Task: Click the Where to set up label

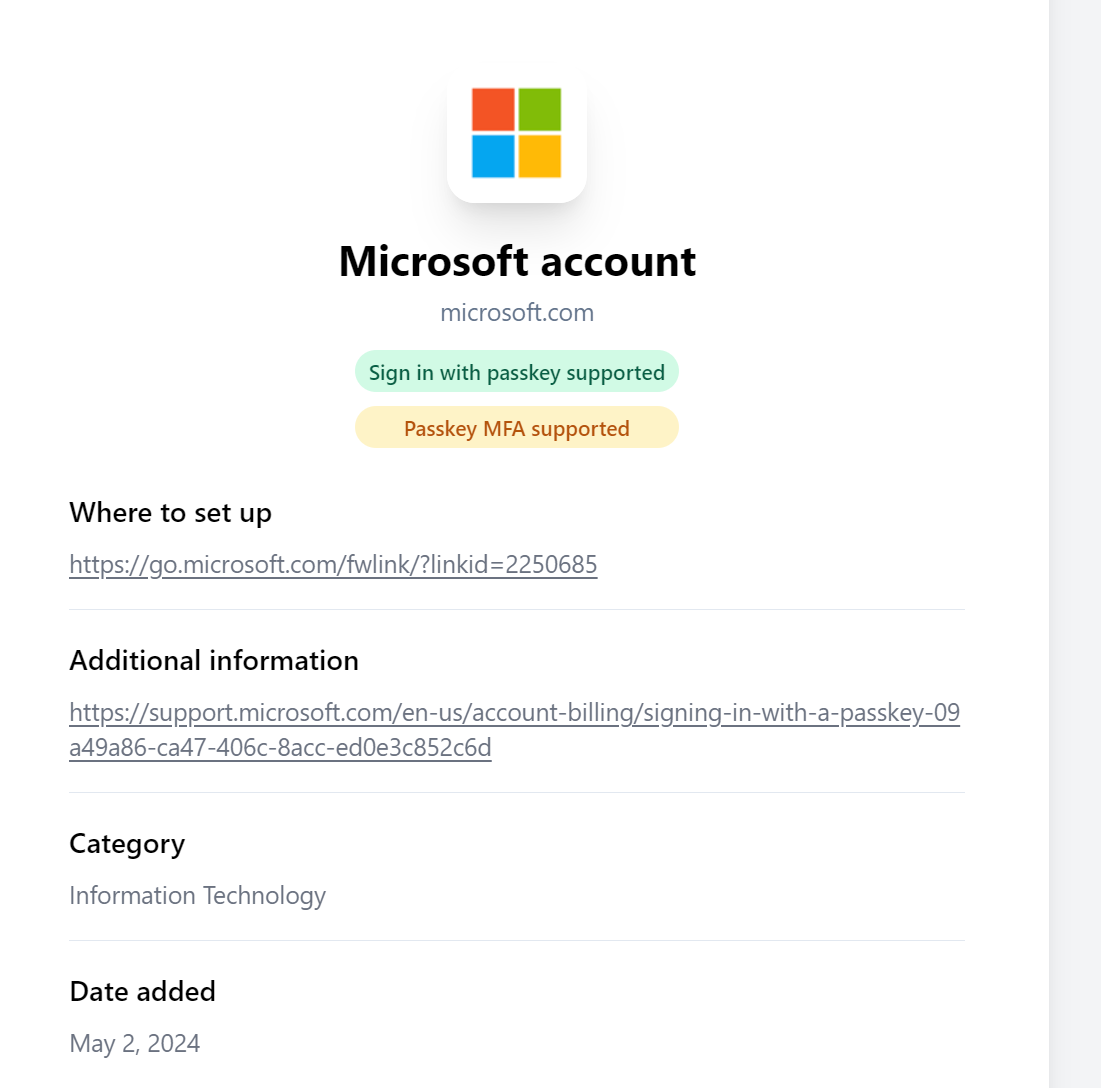Action: click(170, 513)
